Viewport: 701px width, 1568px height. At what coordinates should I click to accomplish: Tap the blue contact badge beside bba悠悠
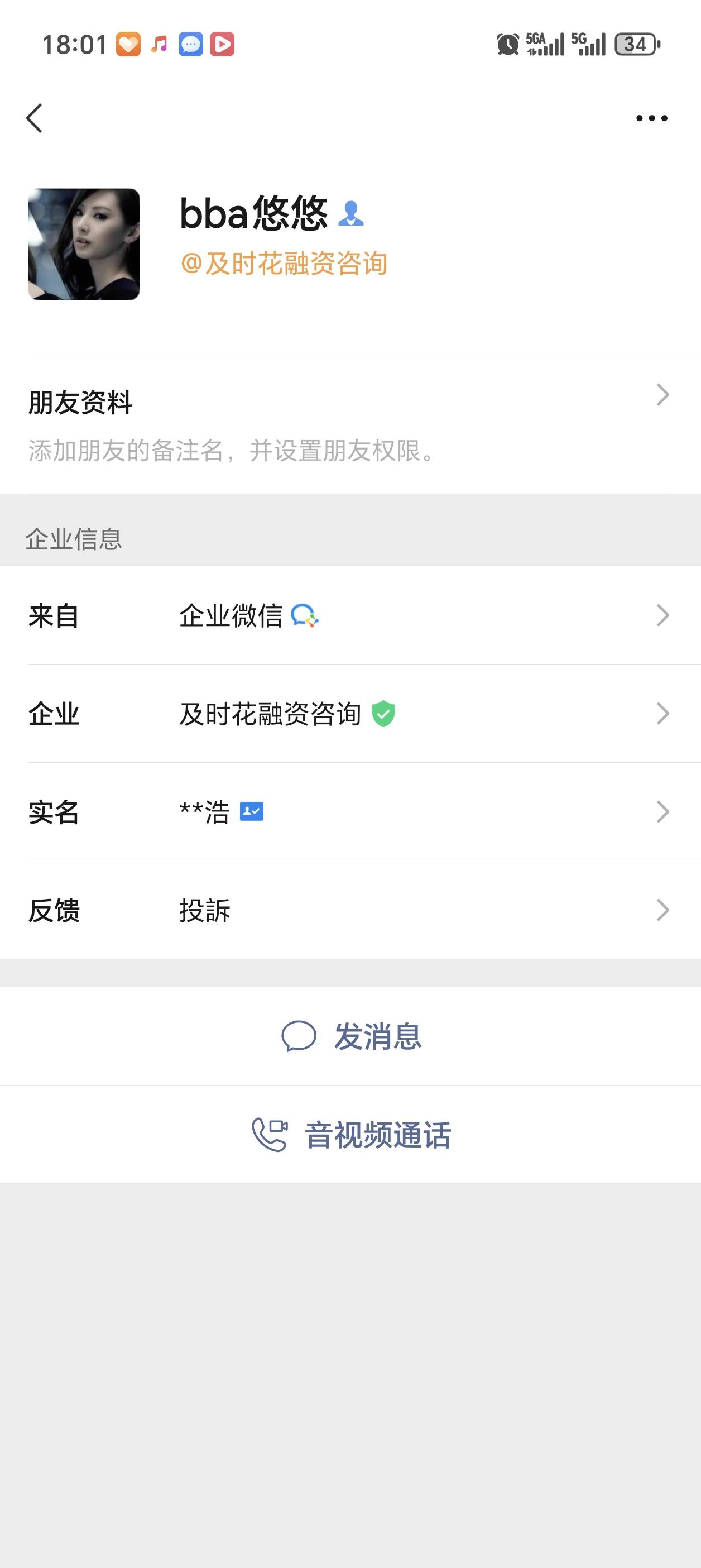click(x=350, y=214)
